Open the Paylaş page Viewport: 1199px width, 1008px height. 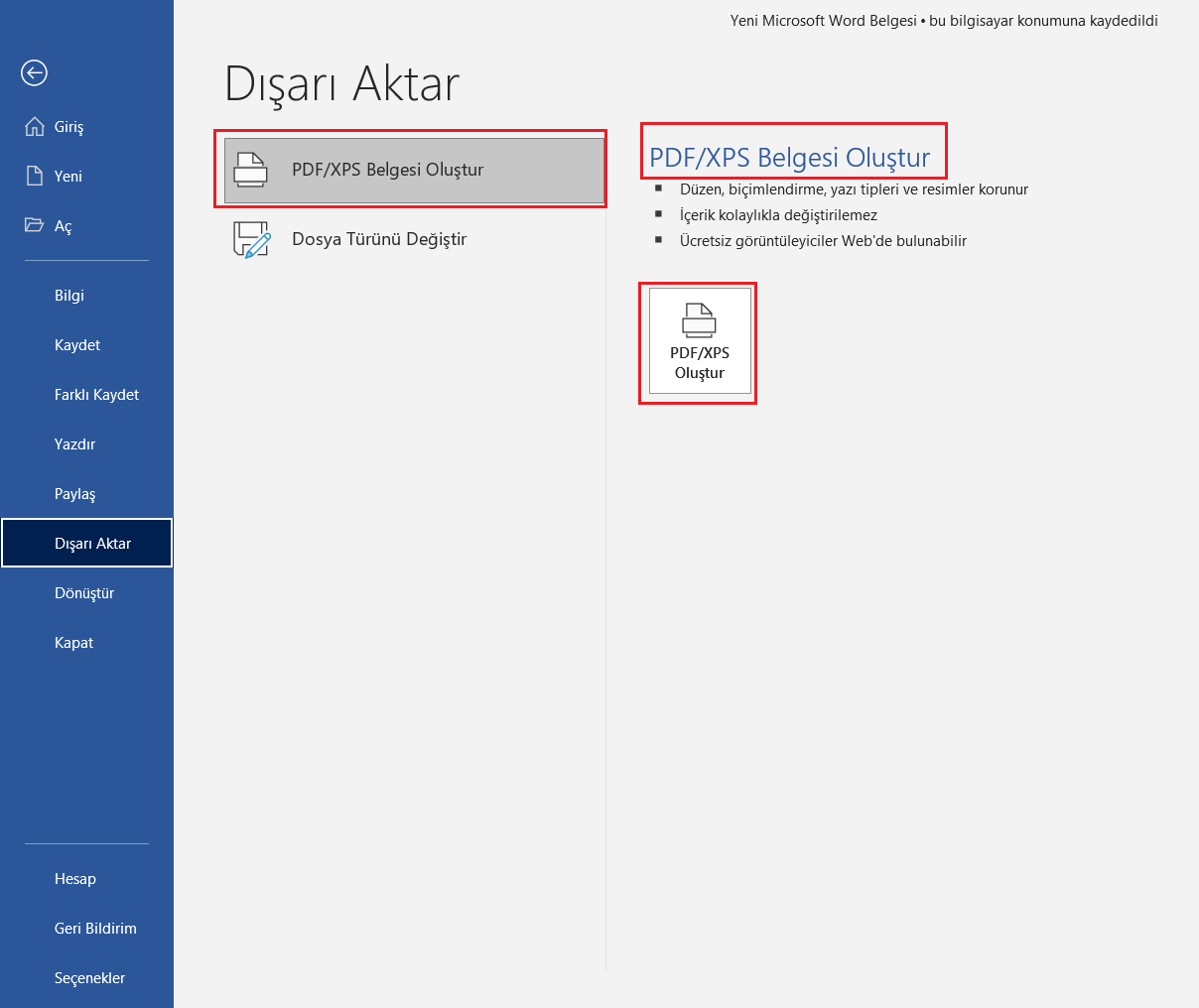point(86,494)
